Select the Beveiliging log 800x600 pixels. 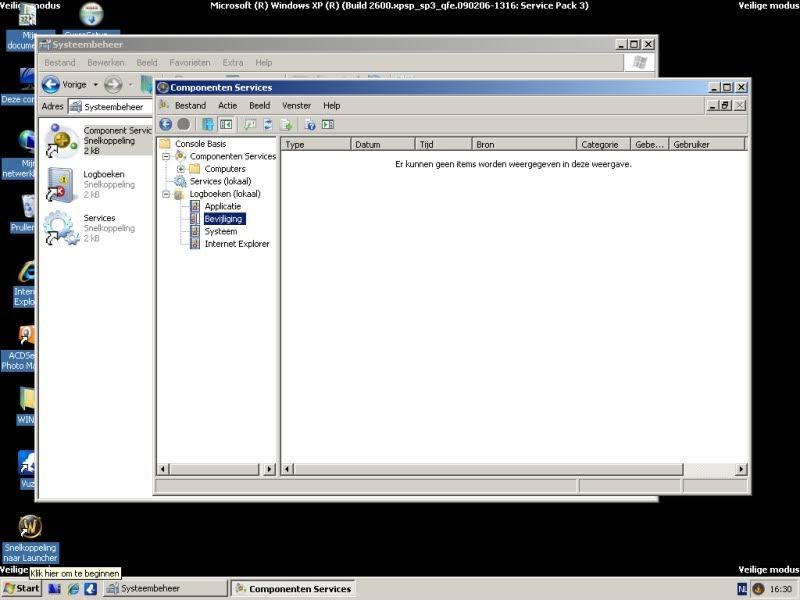click(x=223, y=219)
